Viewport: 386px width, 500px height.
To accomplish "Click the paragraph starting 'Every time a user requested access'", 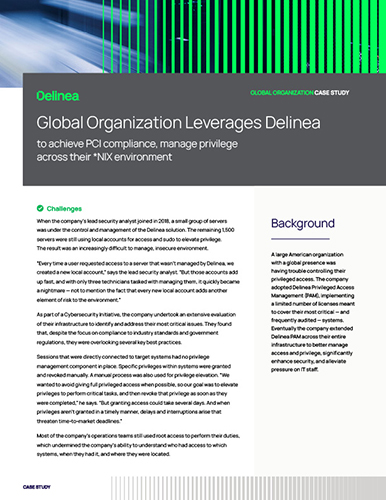I will point(138,282).
